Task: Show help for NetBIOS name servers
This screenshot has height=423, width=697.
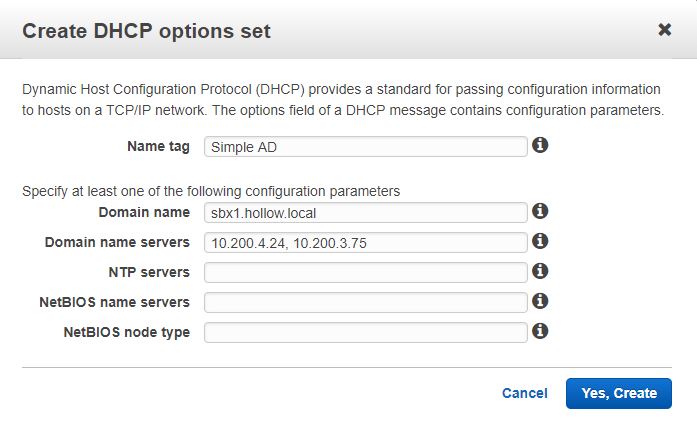Action: 540,301
